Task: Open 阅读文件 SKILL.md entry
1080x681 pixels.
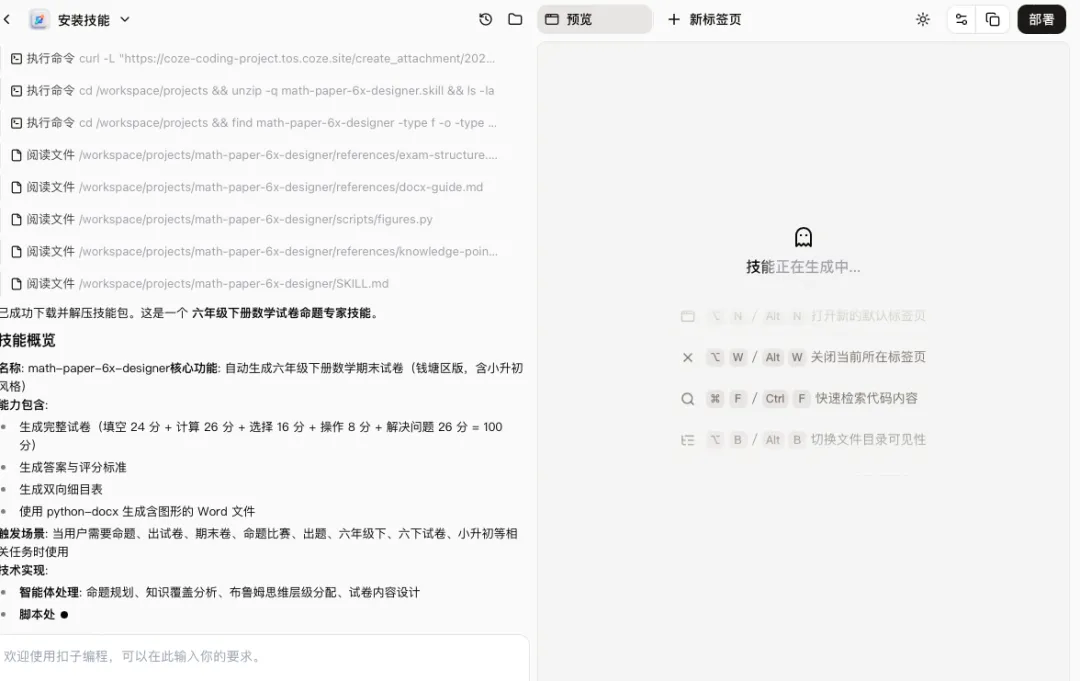Action: (200, 283)
